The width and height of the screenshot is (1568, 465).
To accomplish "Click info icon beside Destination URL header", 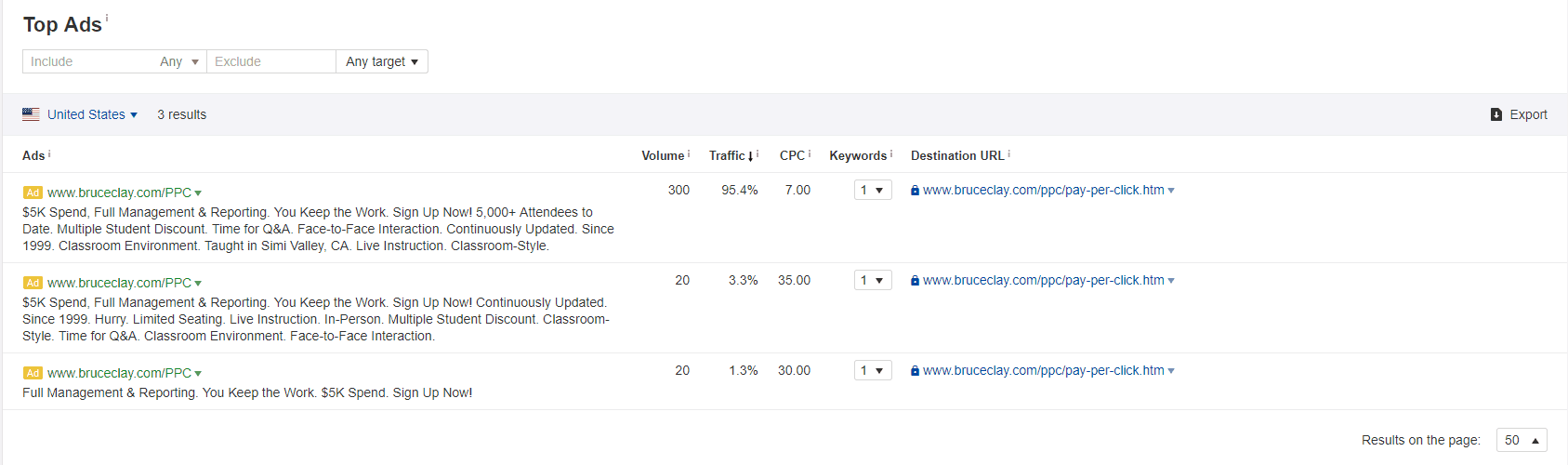I will click(1009, 153).
